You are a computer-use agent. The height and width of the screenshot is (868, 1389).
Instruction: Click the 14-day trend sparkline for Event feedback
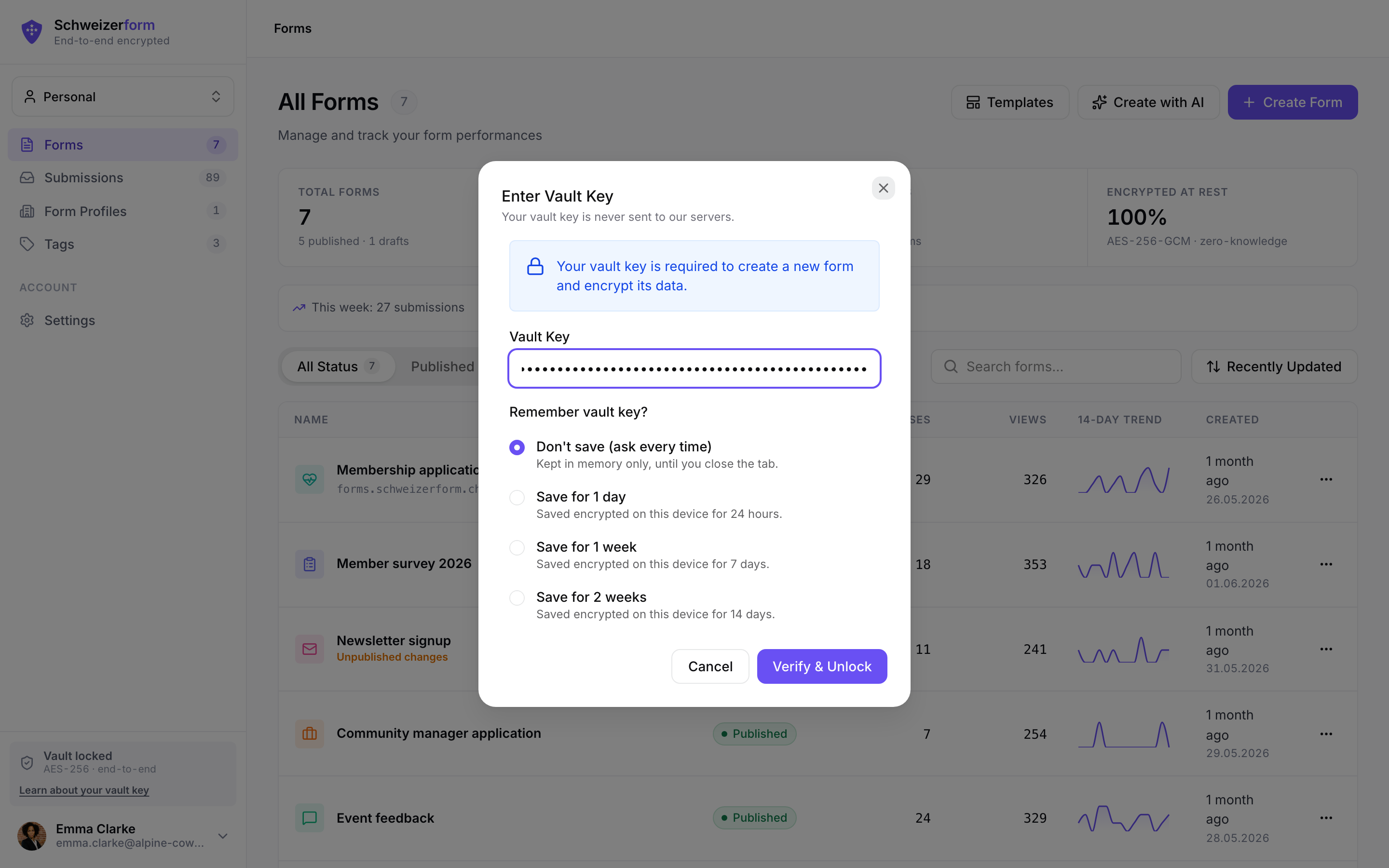(x=1123, y=818)
